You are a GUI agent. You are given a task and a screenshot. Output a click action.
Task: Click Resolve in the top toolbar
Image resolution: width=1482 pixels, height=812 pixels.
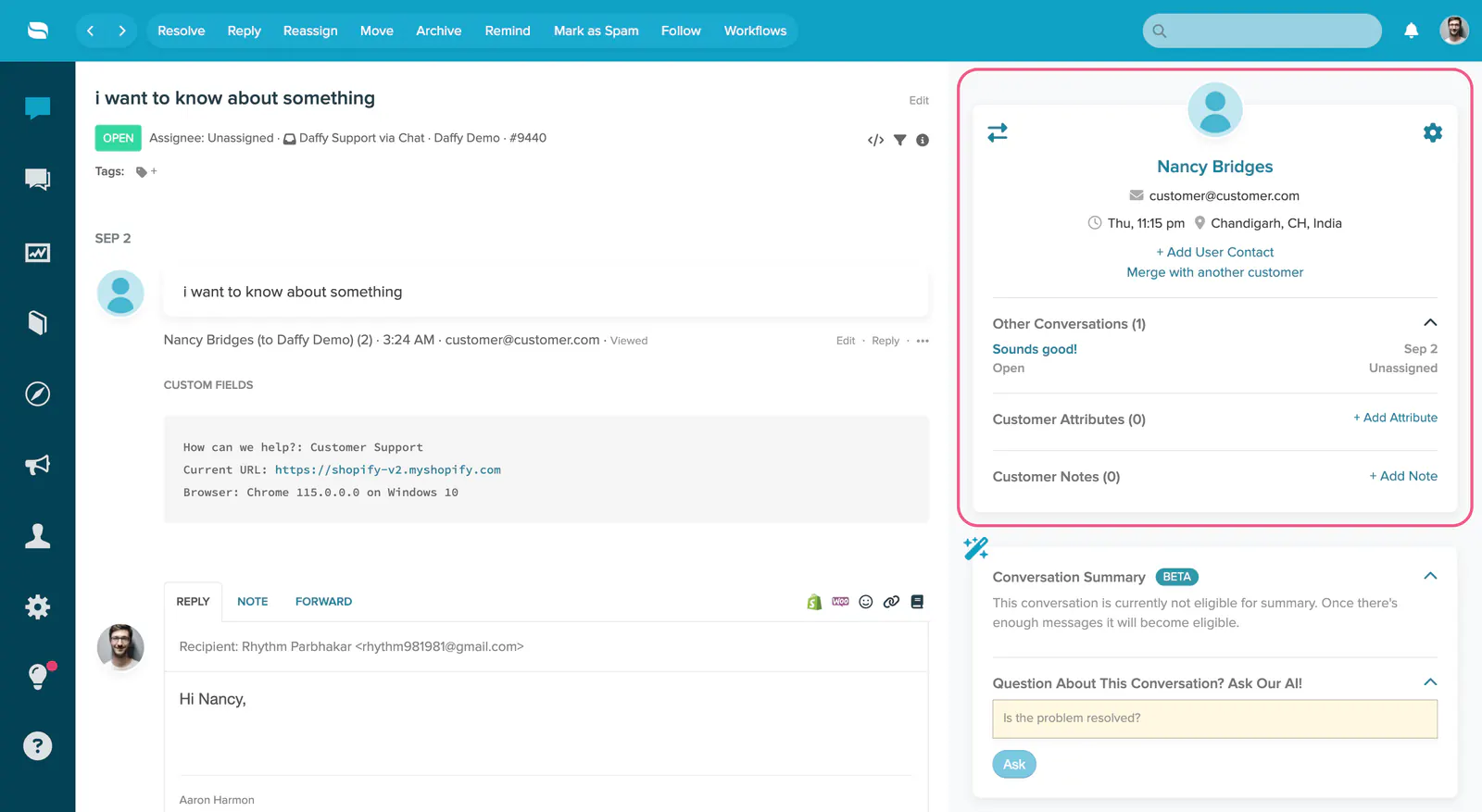(182, 31)
